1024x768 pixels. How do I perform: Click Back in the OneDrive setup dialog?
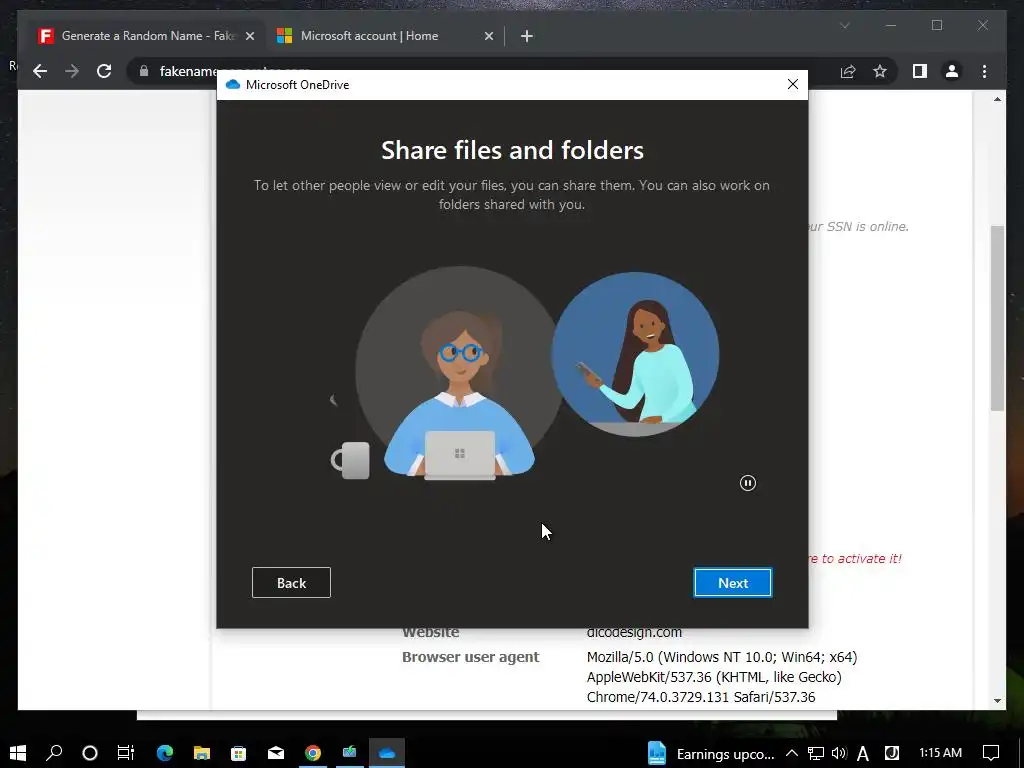click(x=291, y=583)
